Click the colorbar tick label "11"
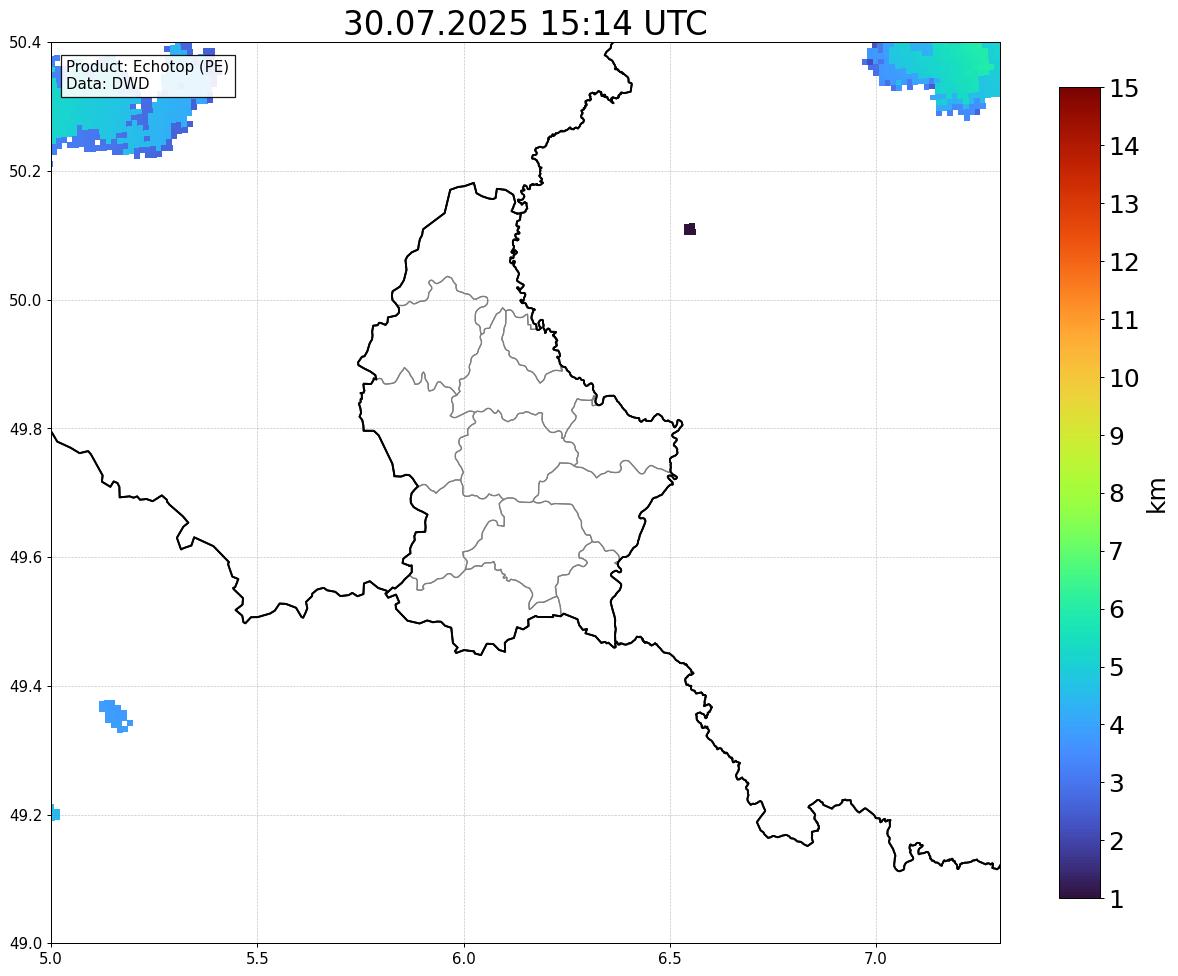Viewport: 1178px width, 976px height. tap(1124, 320)
